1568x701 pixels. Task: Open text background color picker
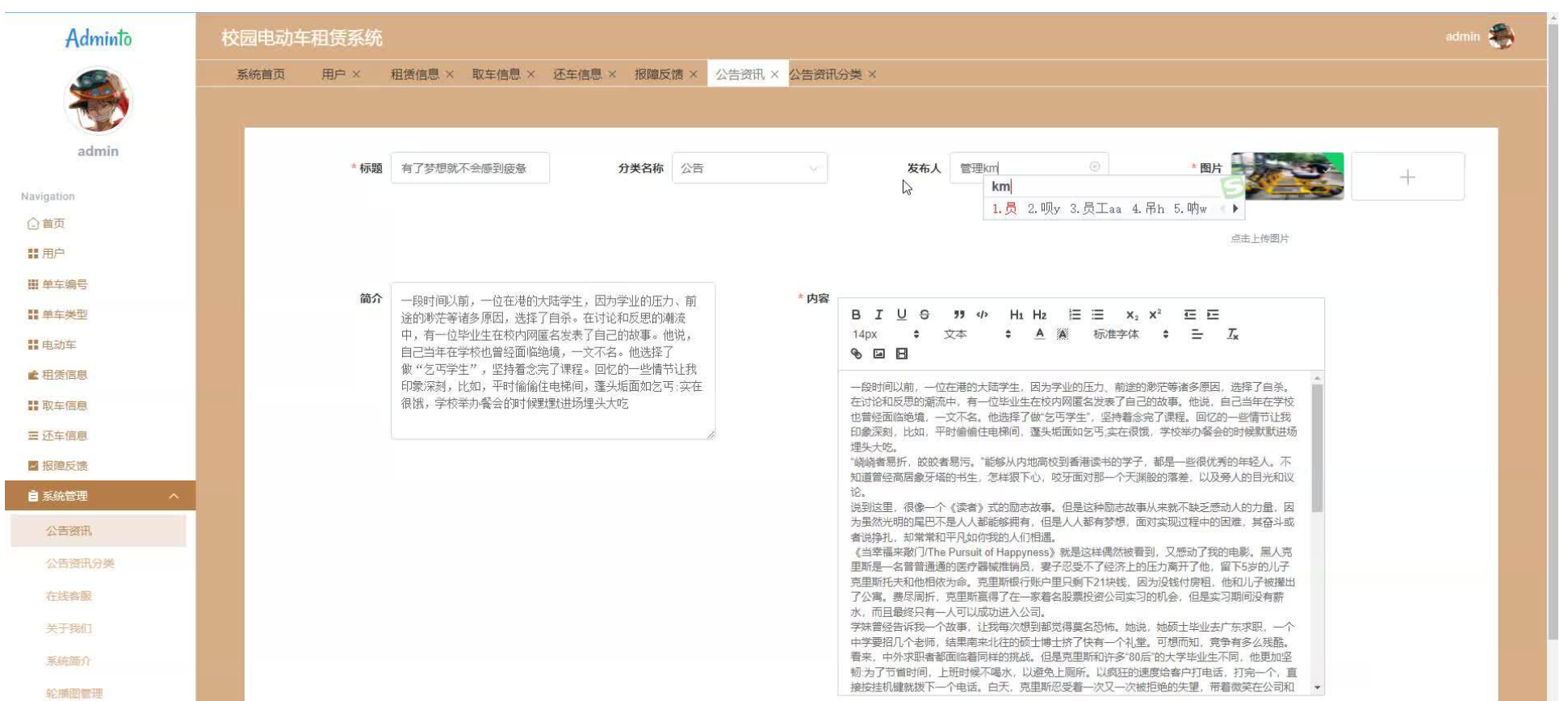pyautogui.click(x=1063, y=334)
